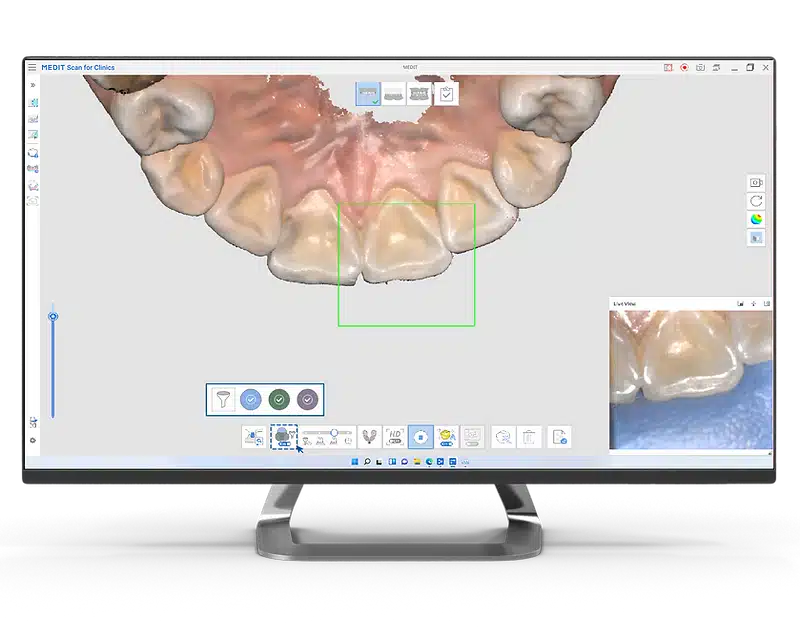Expand the left sidebar with double chevron
Viewport: 800px width, 640px height.
click(33, 85)
